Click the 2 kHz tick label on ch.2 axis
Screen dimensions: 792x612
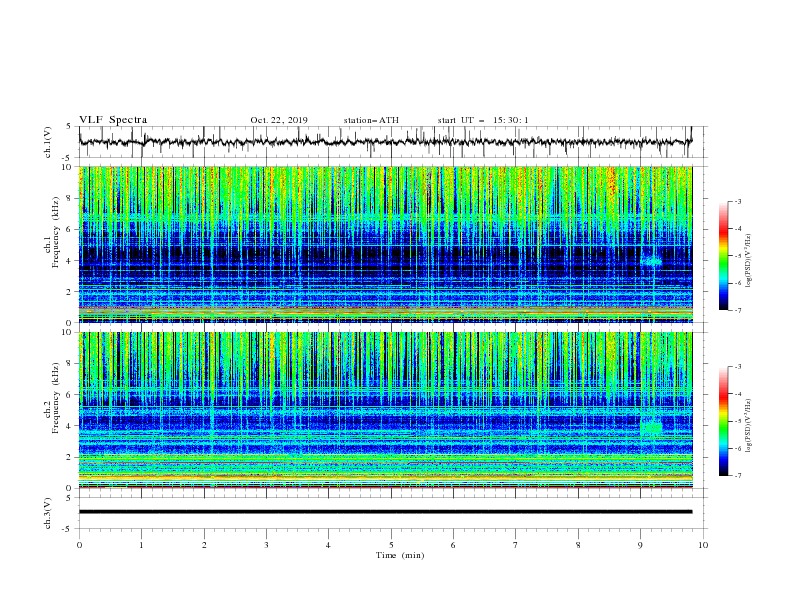tap(70, 457)
